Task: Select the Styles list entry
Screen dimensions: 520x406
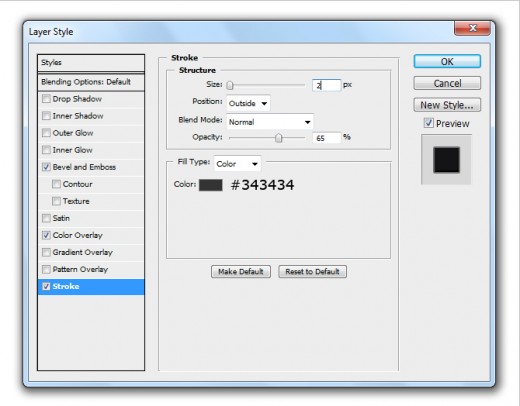Action: 91,62
